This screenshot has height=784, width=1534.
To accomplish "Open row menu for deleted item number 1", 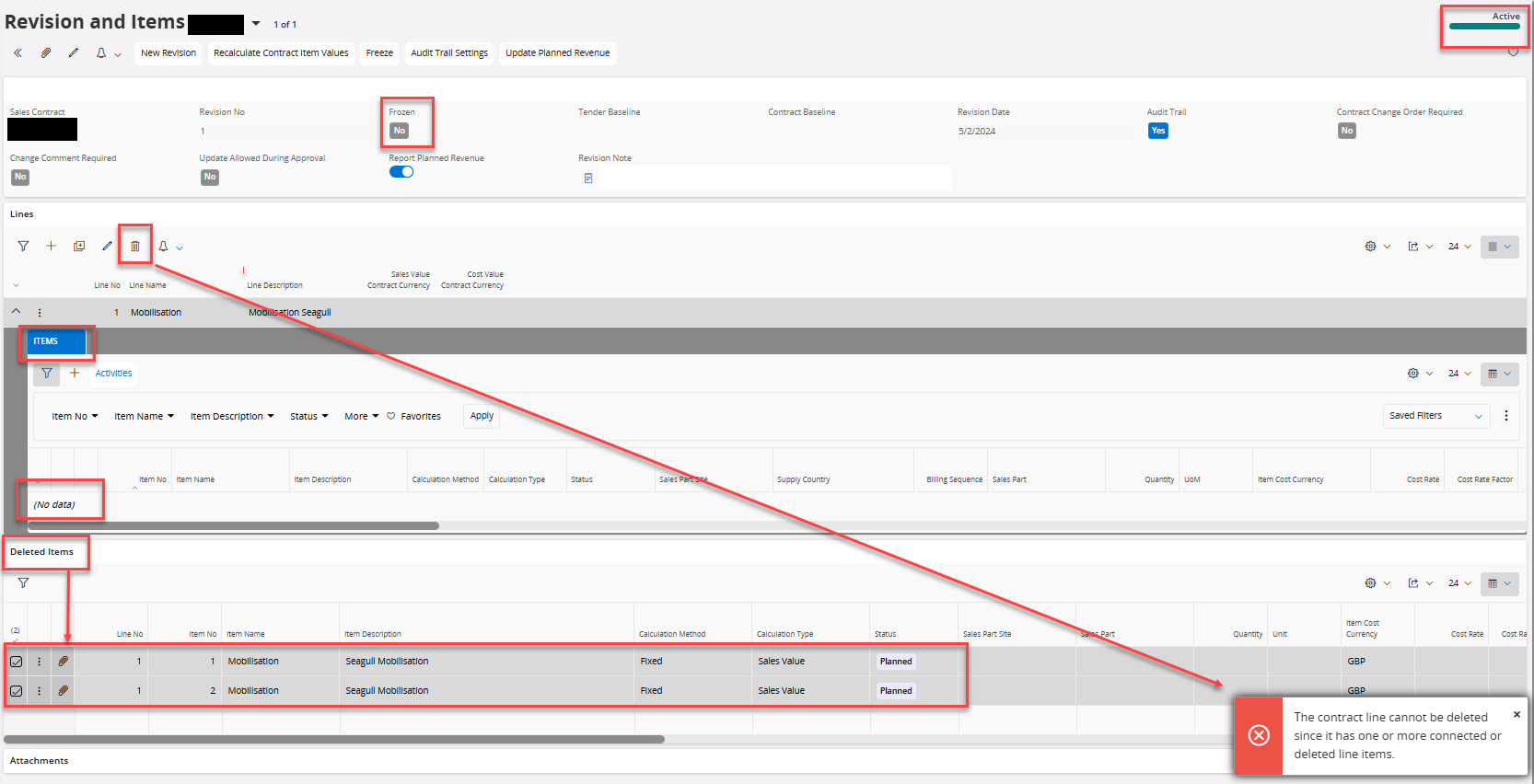I will [x=40, y=662].
